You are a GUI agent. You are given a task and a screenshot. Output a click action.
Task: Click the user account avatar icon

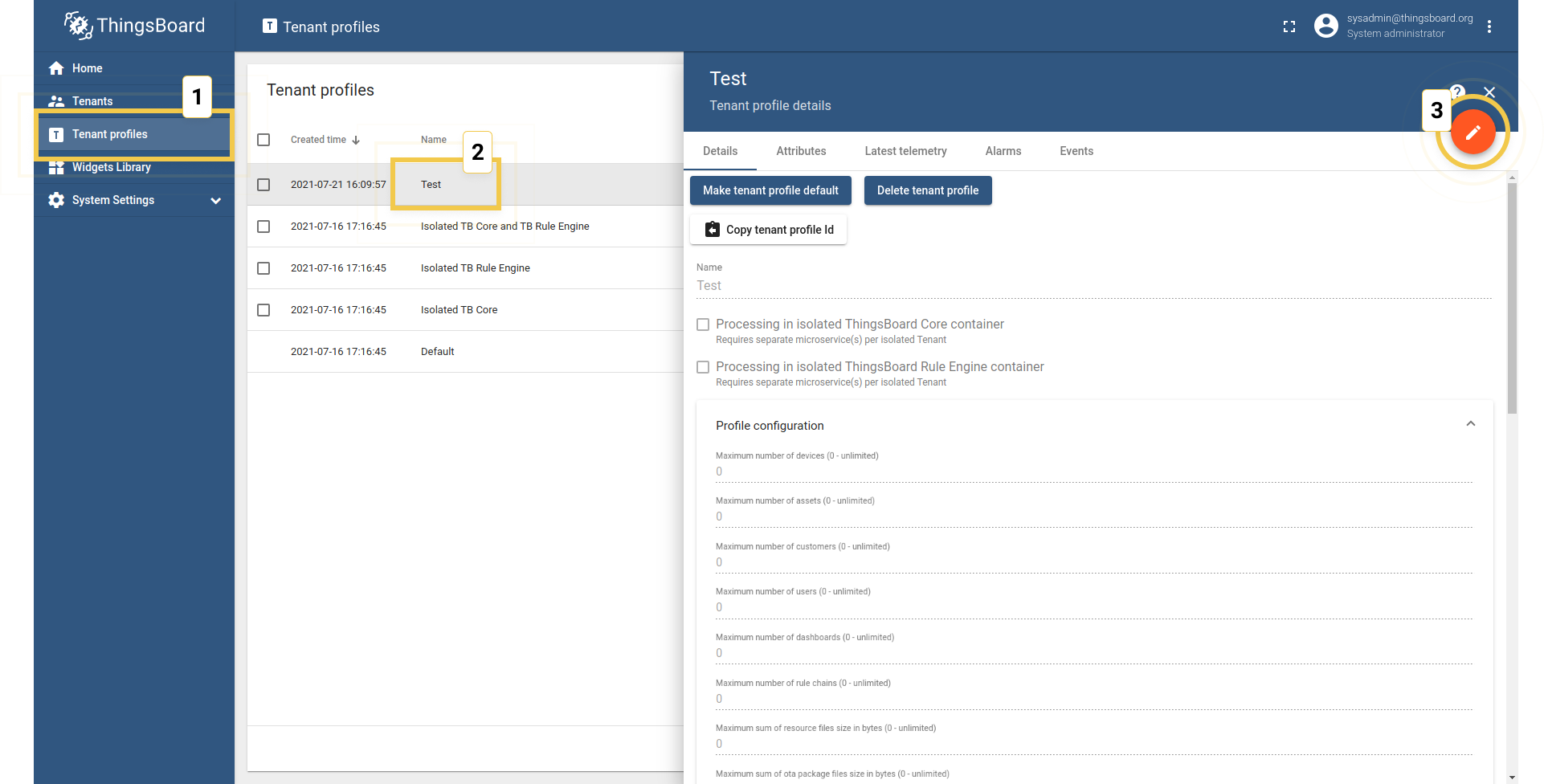point(1325,27)
